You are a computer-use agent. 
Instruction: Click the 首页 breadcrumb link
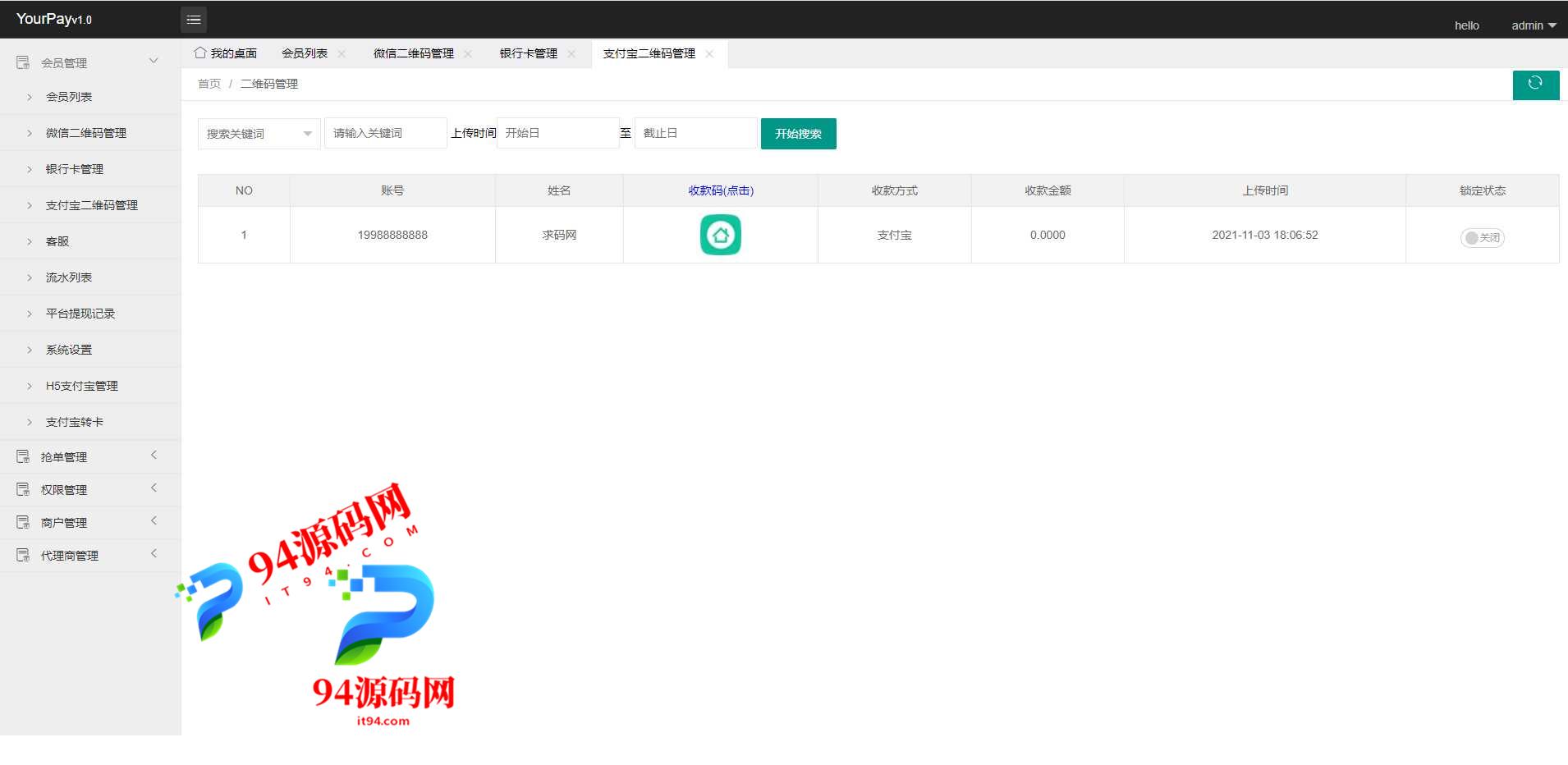[x=209, y=84]
